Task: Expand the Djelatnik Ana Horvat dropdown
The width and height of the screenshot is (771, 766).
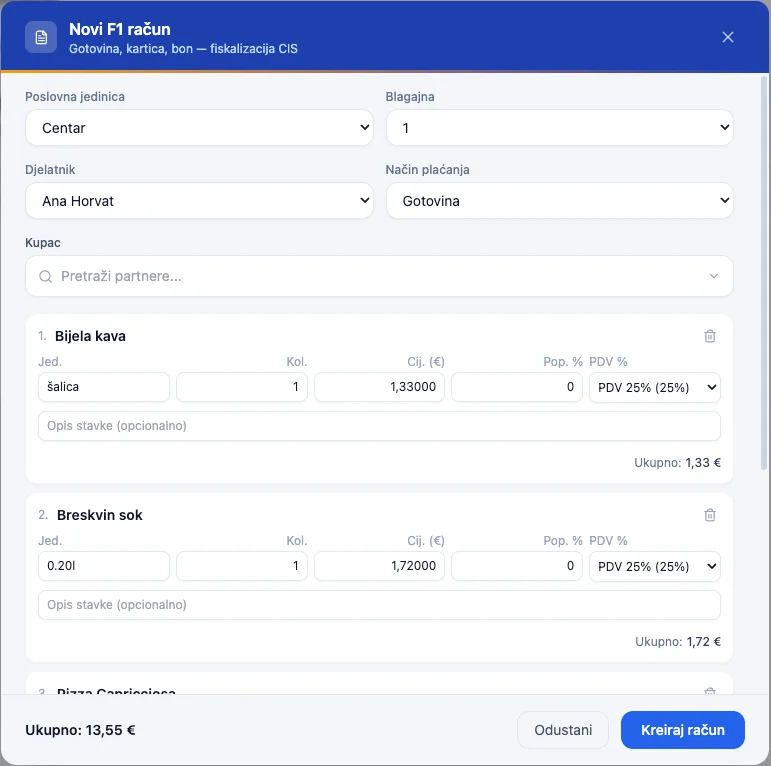Action: pyautogui.click(x=199, y=201)
